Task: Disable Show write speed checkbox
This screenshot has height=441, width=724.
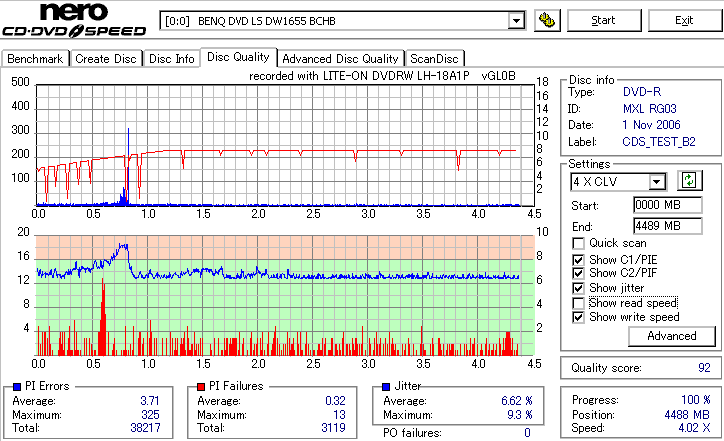Action: 578,317
